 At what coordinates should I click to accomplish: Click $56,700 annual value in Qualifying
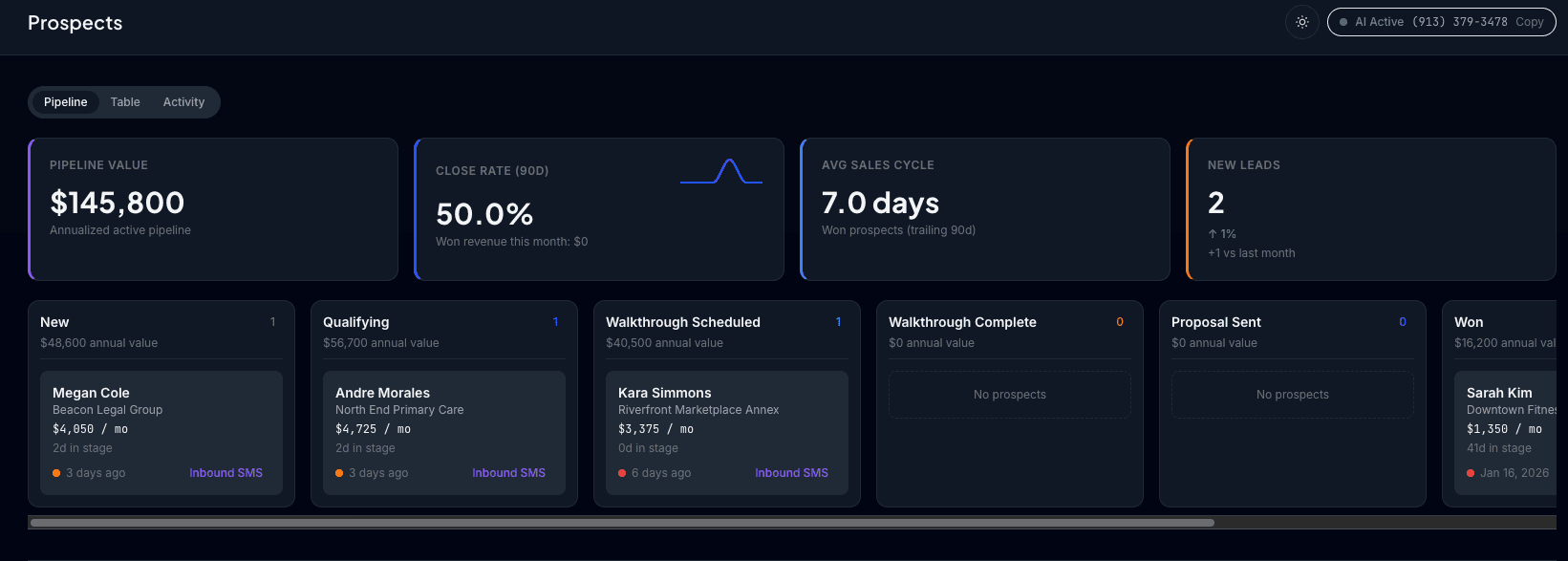click(381, 343)
